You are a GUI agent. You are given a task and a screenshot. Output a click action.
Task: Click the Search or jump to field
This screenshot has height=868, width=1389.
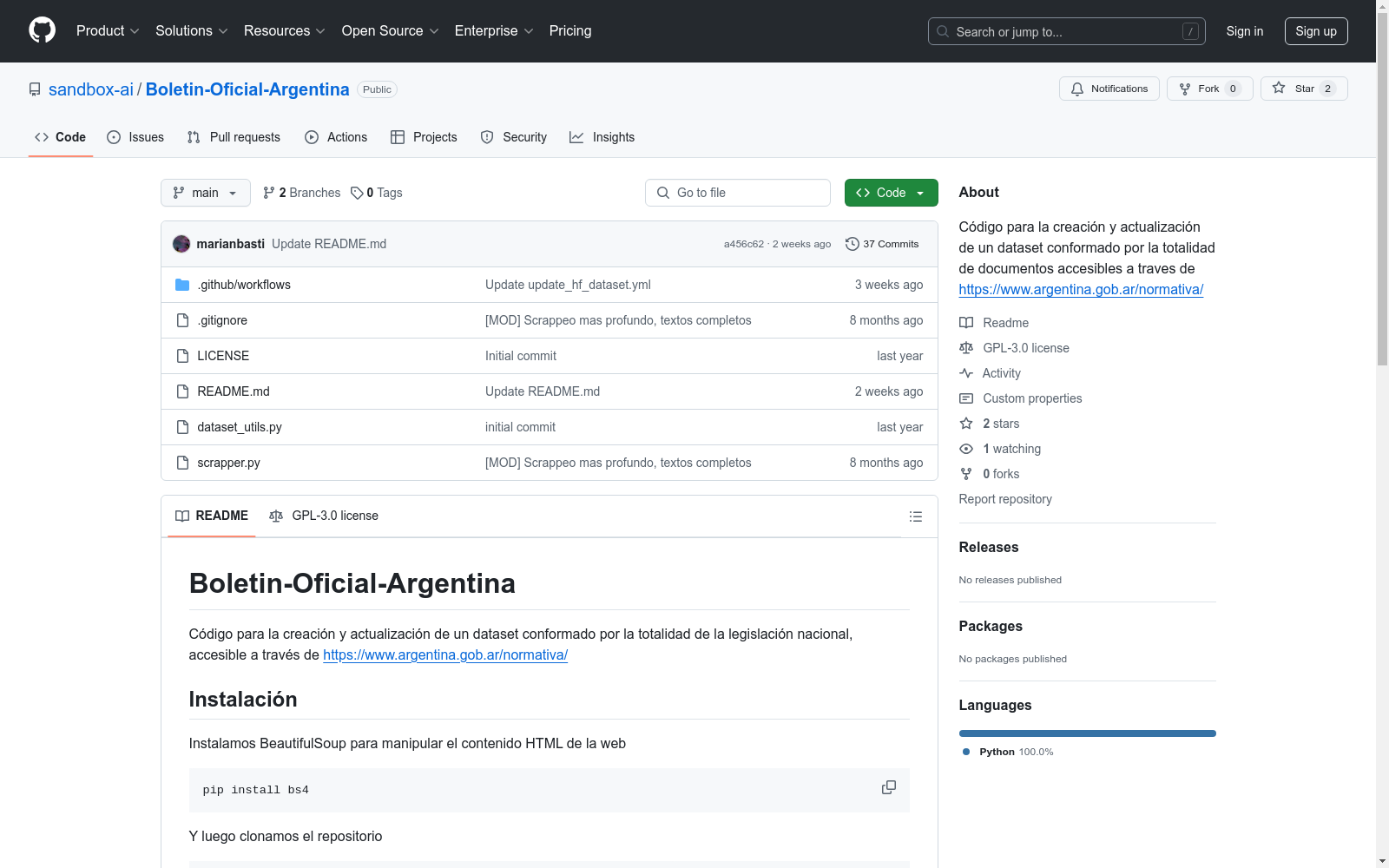tap(1067, 31)
